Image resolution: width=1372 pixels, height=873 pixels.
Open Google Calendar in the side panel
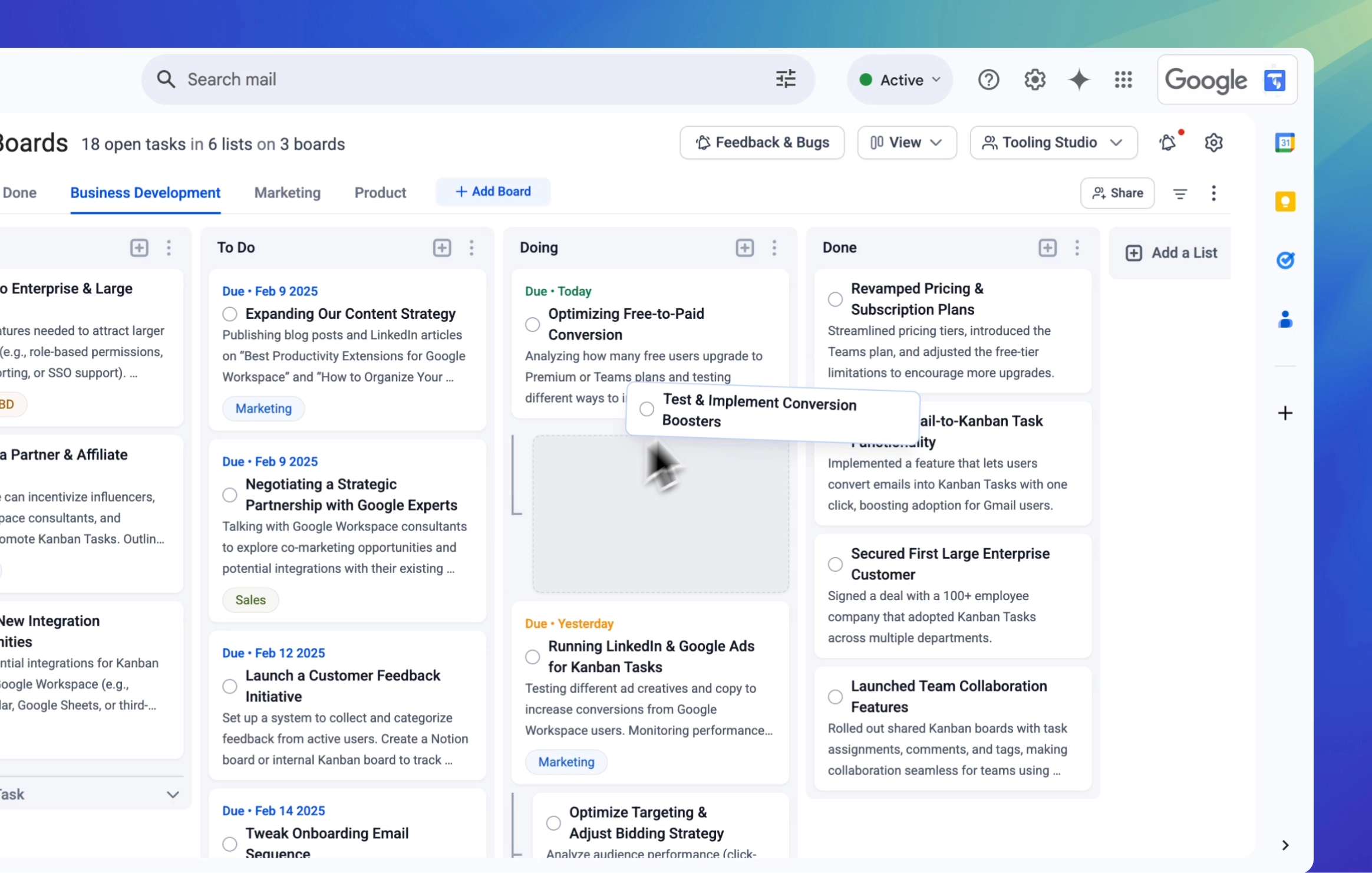point(1286,142)
